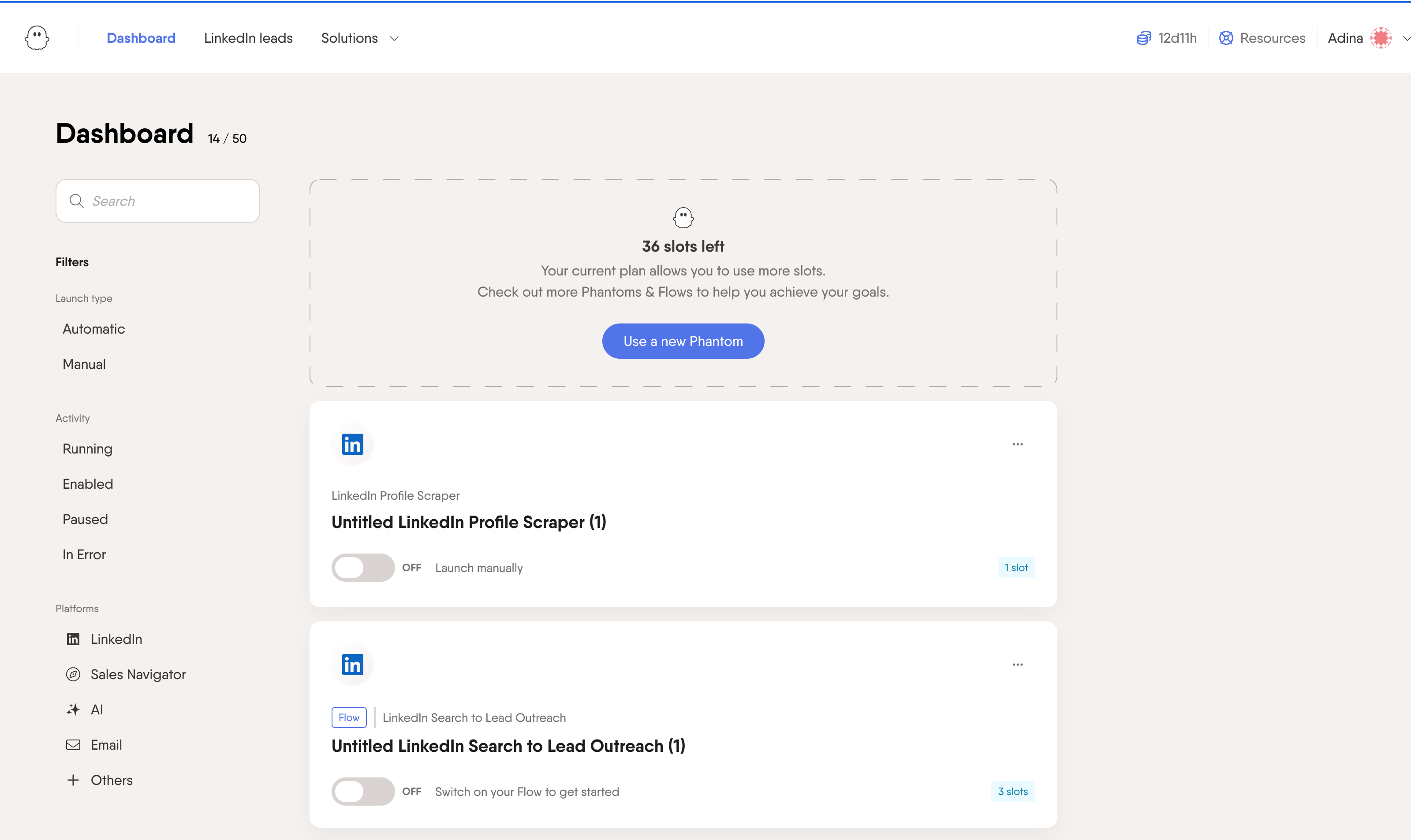Select the AI sparkle filter icon
This screenshot has height=840, width=1411.
click(73, 709)
